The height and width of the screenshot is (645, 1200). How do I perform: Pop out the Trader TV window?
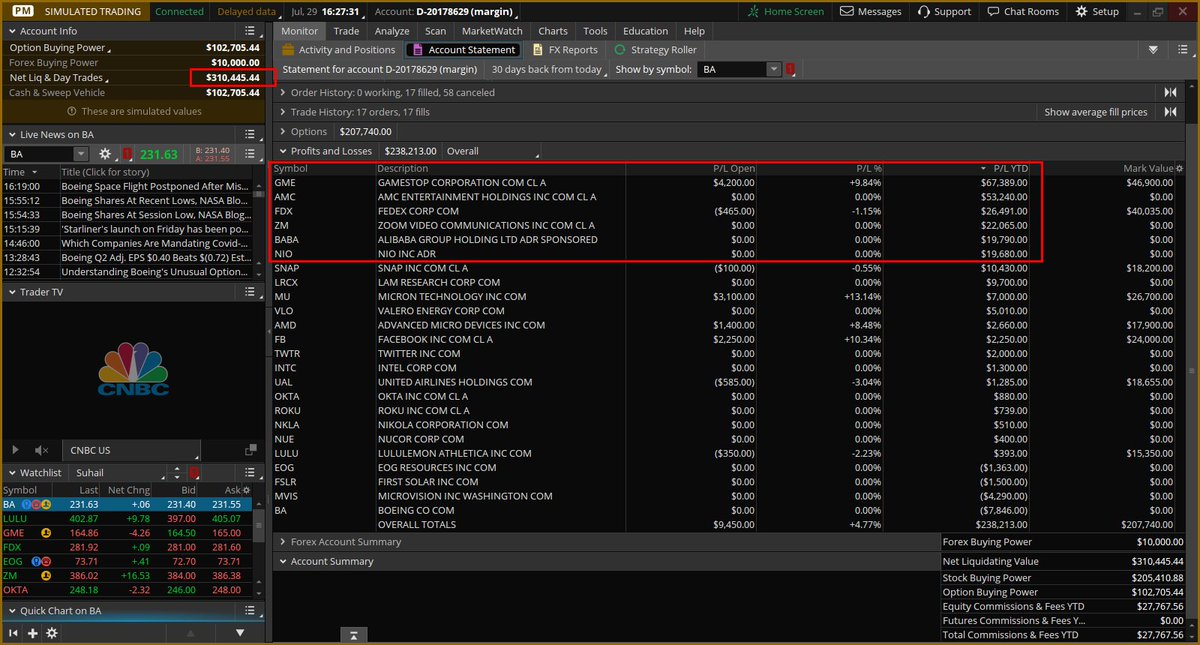point(249,450)
